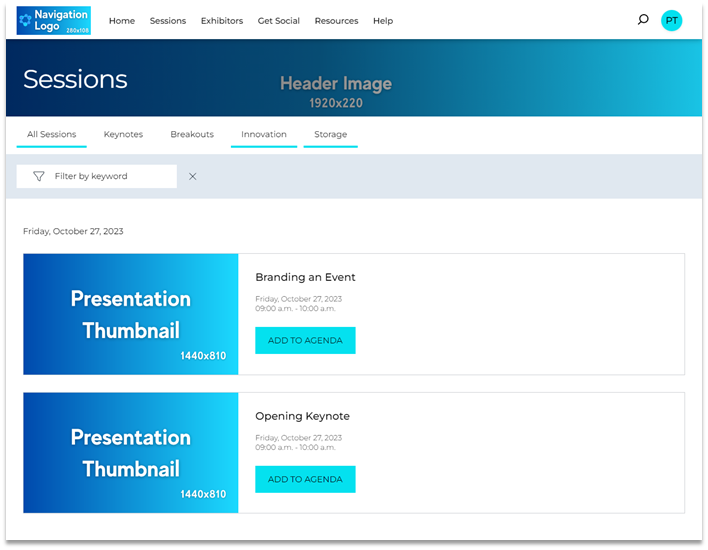Screen dimensions: 708x550
Task: Click the Branding an Event thumbnail
Action: click(x=131, y=314)
